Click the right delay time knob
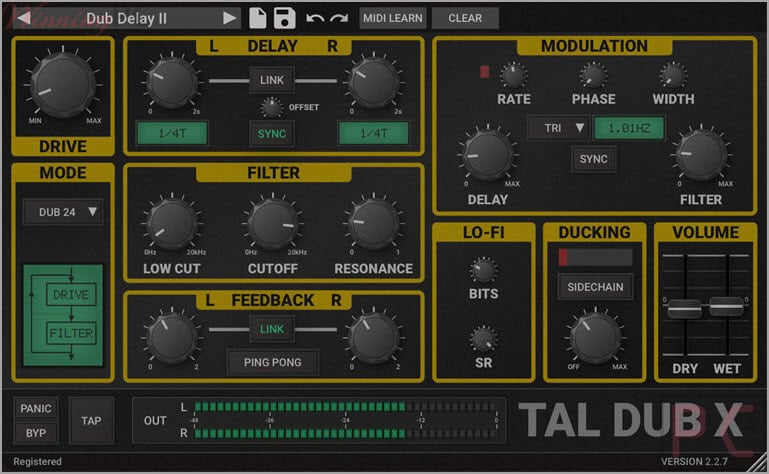The height and width of the screenshot is (474, 769). click(x=374, y=82)
